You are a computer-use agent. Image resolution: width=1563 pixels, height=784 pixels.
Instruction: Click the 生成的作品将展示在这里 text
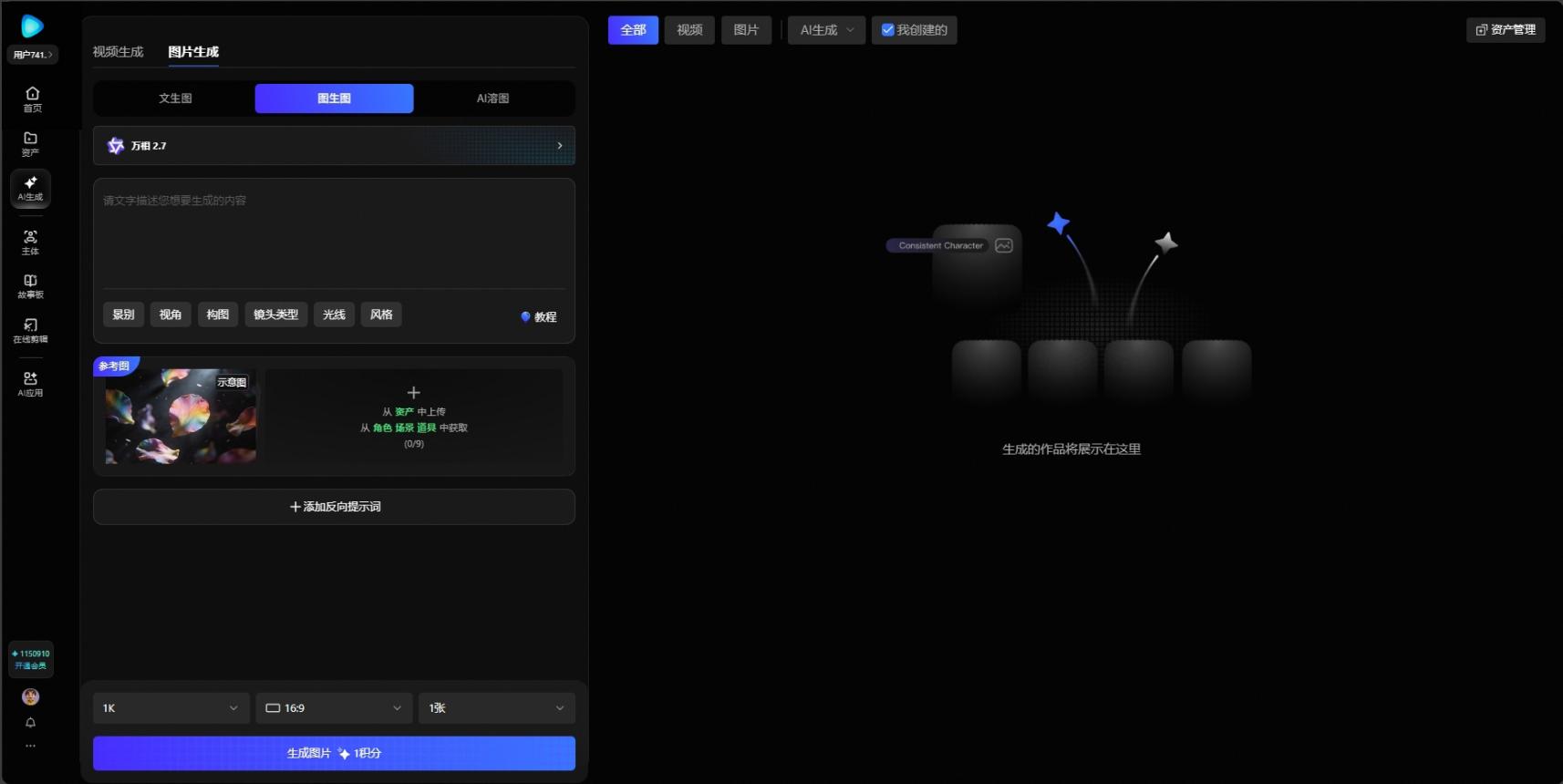(1071, 449)
